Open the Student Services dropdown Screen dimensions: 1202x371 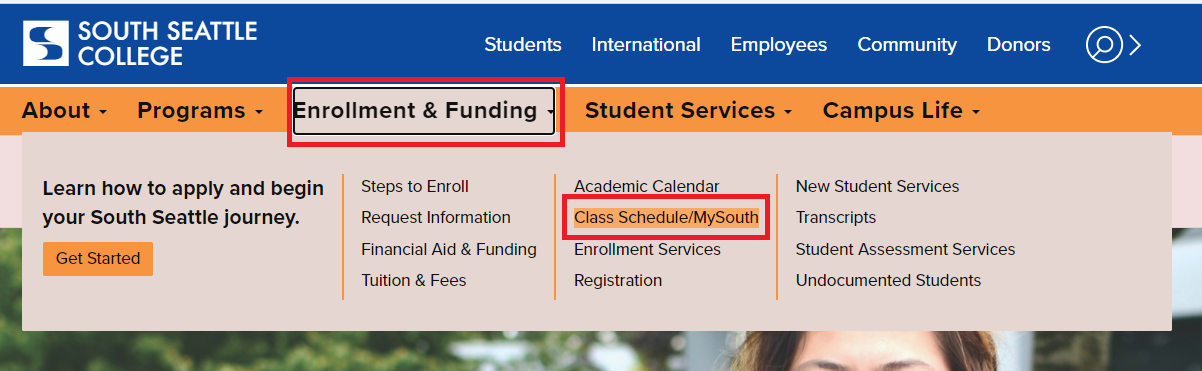[688, 111]
